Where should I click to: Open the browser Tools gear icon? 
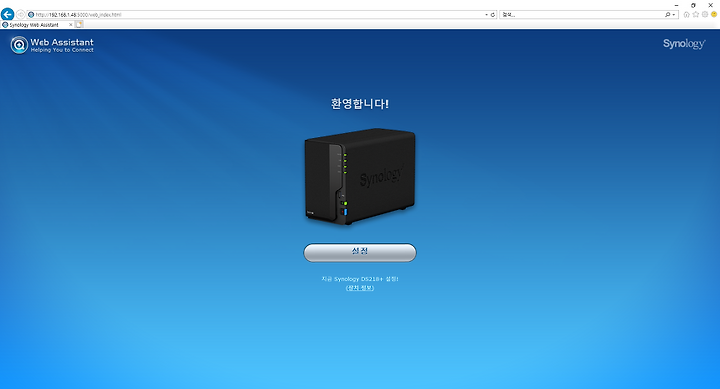tap(705, 15)
